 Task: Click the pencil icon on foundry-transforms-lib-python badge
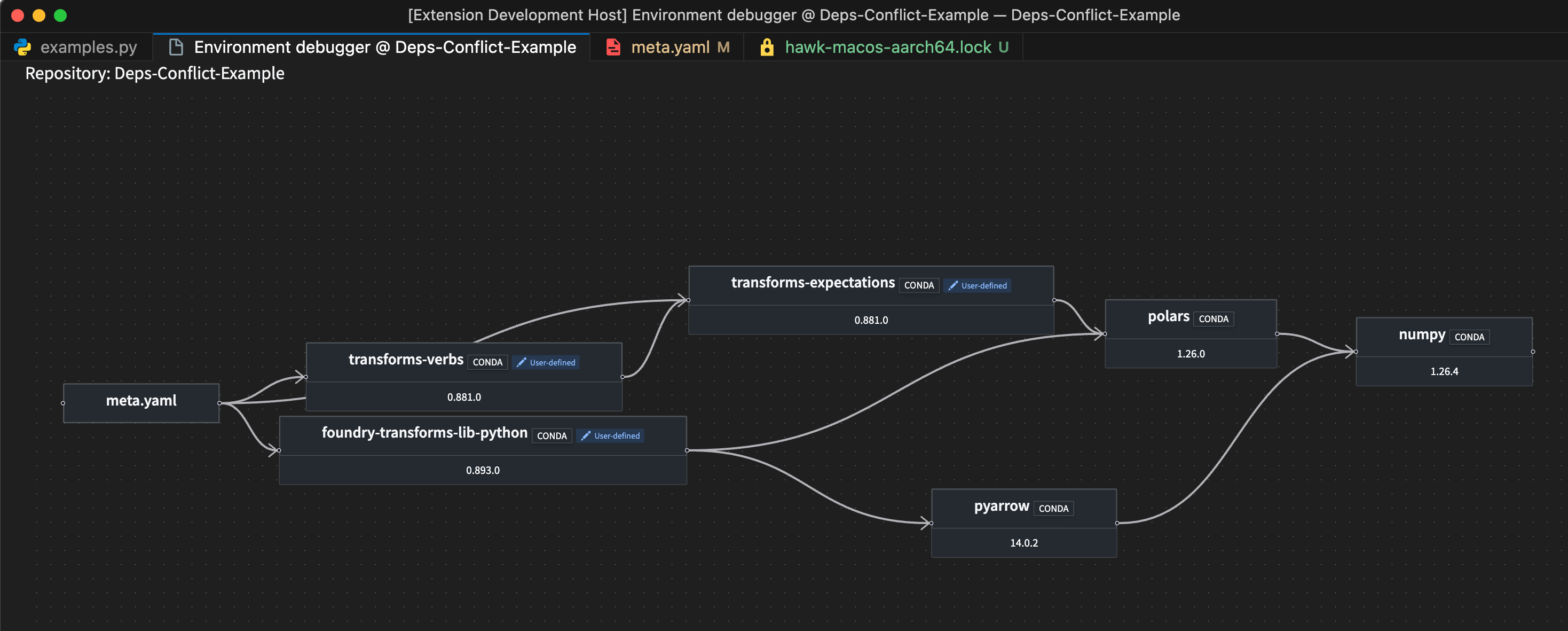click(x=586, y=435)
